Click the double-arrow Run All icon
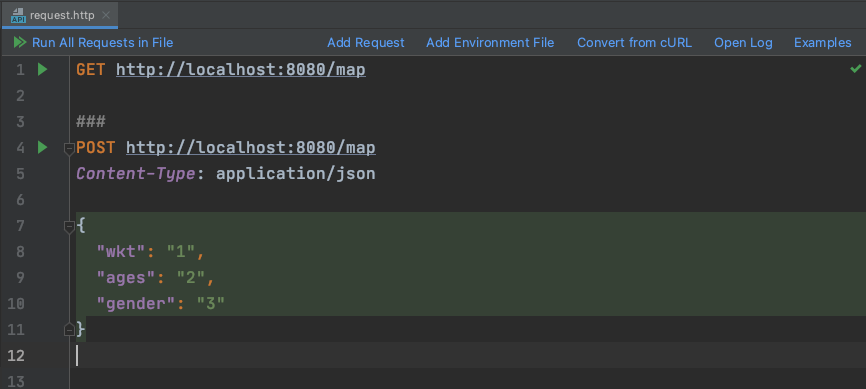 pos(20,43)
